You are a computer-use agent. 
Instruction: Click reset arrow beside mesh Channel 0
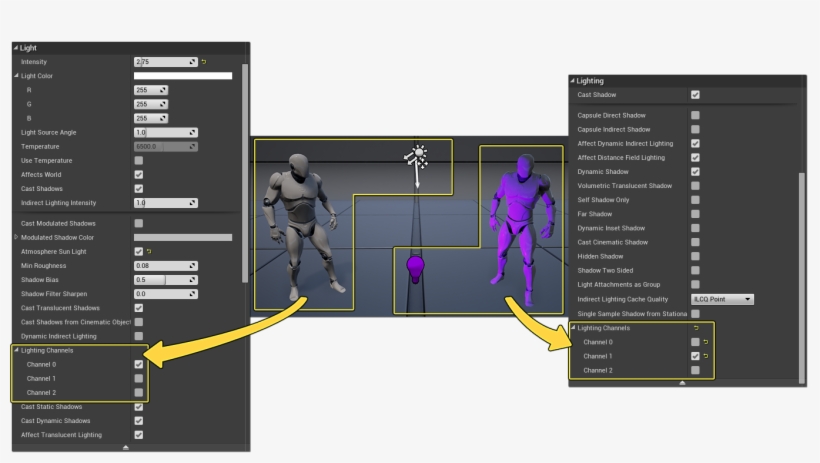(706, 342)
